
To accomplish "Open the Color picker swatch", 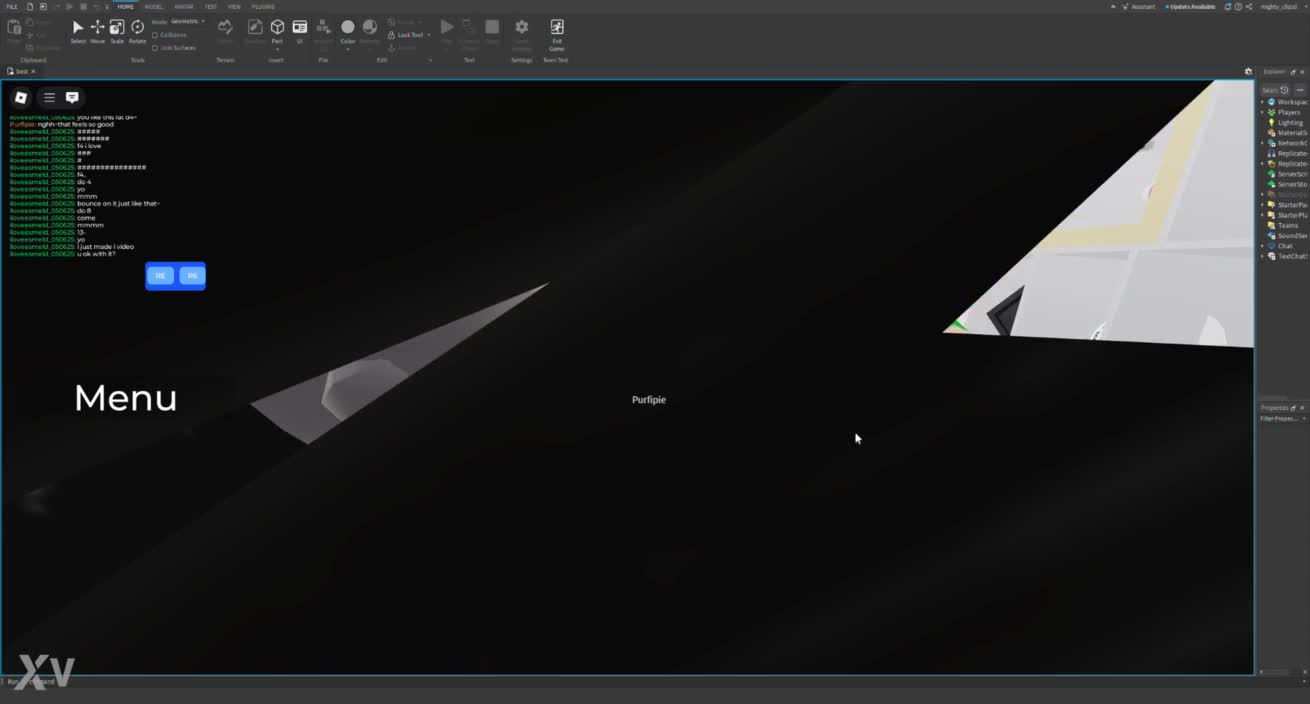I will (x=347, y=28).
